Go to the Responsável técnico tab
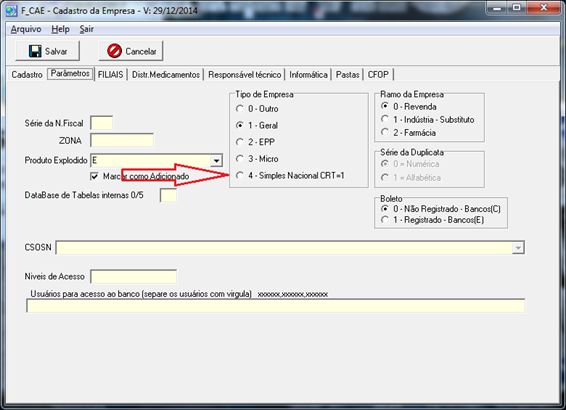The height and width of the screenshot is (410, 566). 245,74
